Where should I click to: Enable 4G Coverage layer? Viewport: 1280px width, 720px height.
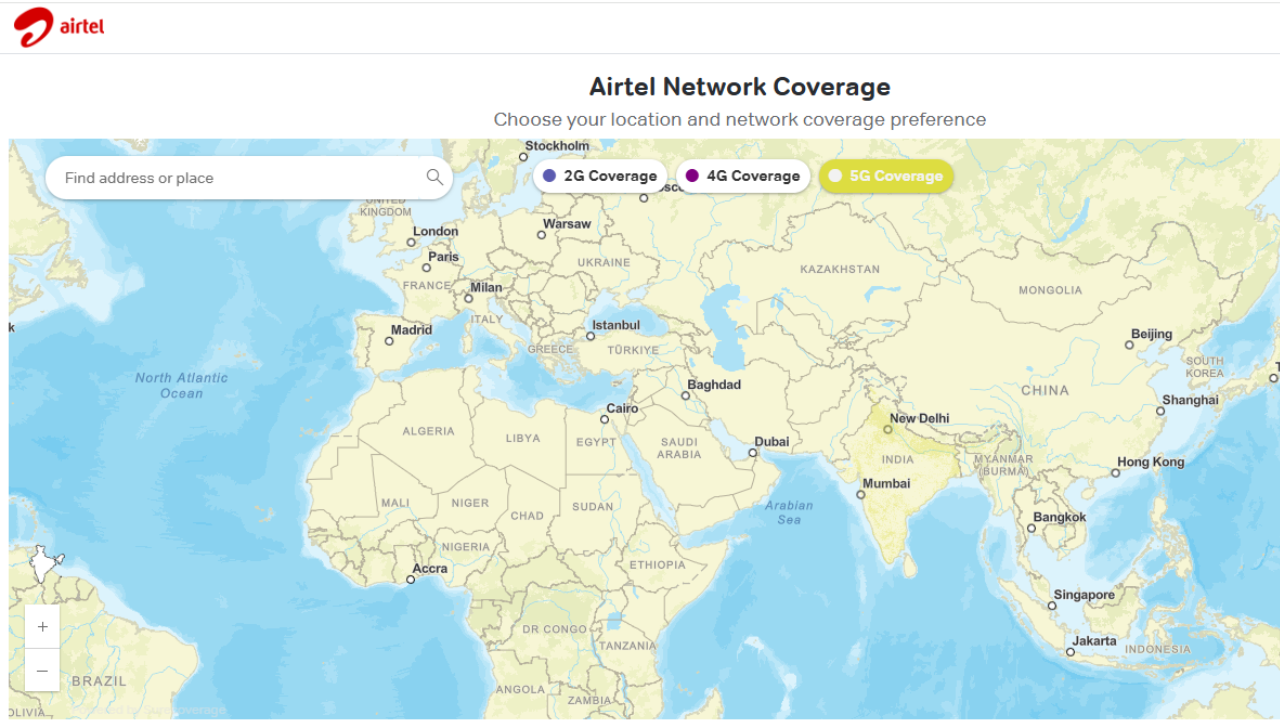tap(743, 176)
